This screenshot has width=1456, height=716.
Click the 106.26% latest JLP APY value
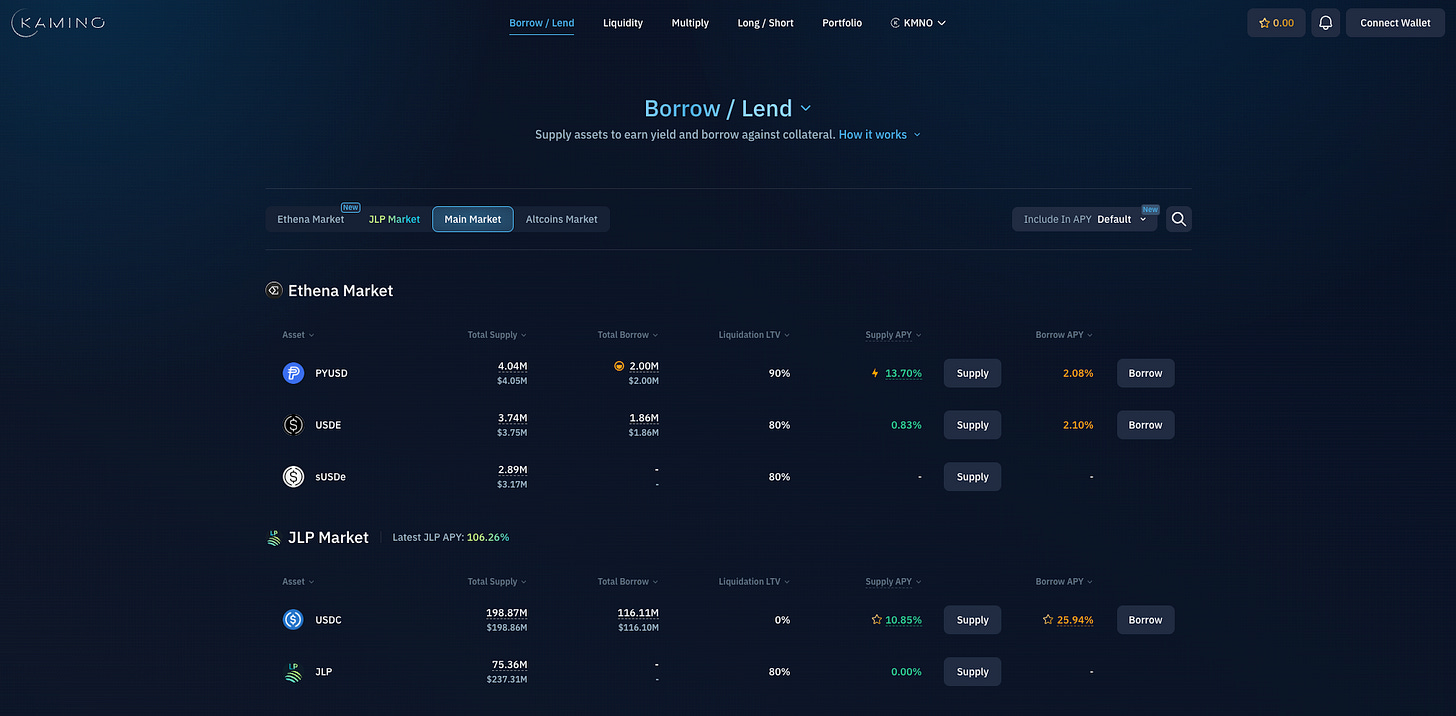click(488, 537)
